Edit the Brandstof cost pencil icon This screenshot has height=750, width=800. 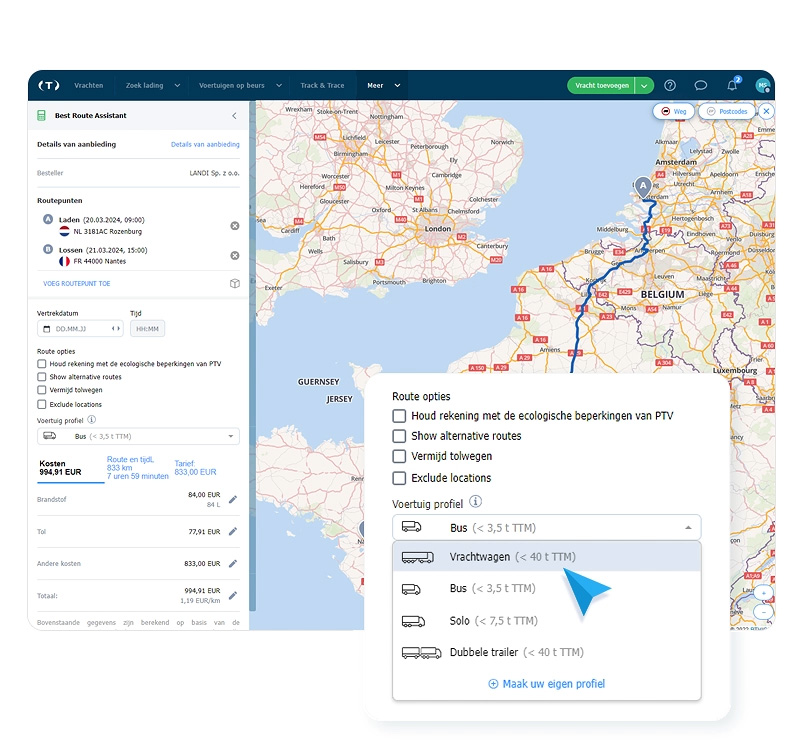click(x=233, y=499)
